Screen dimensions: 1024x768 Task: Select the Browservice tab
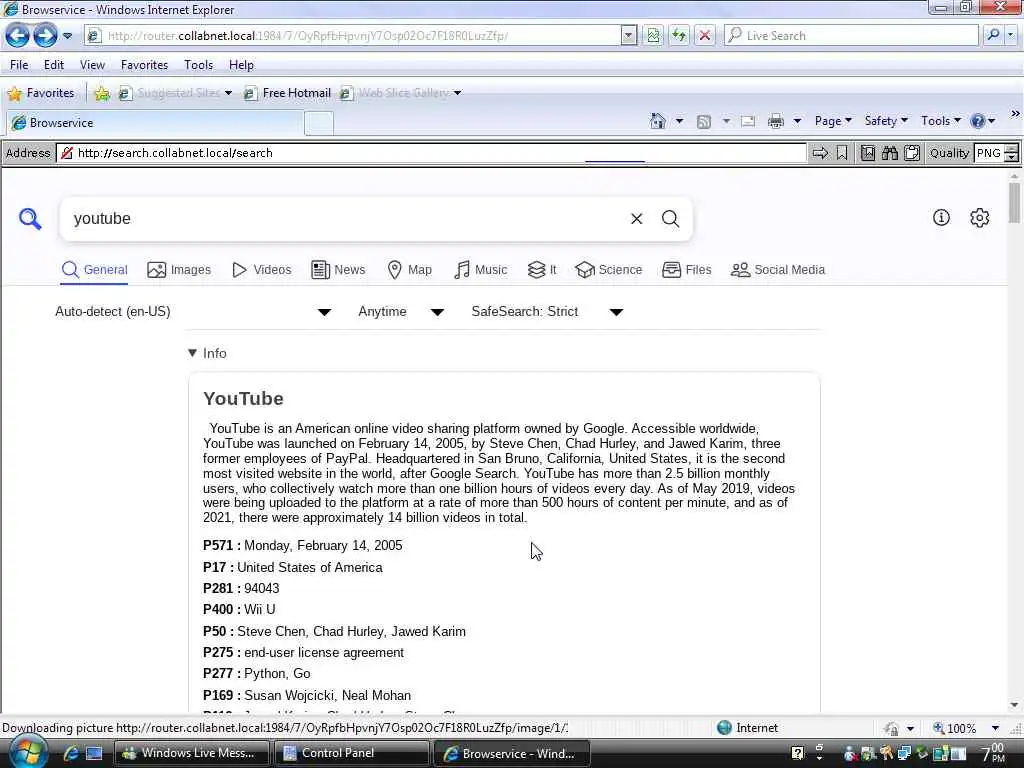(155, 123)
